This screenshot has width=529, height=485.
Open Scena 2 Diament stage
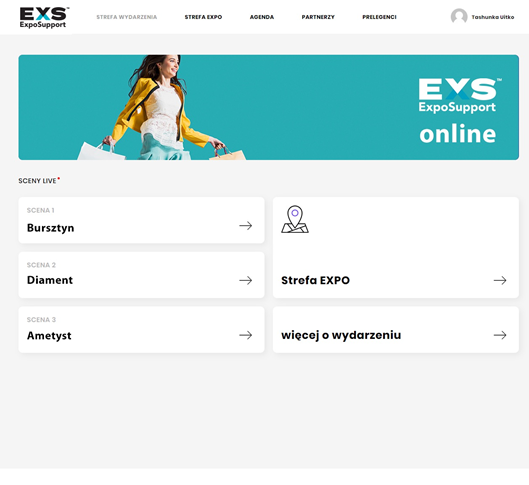[141, 275]
